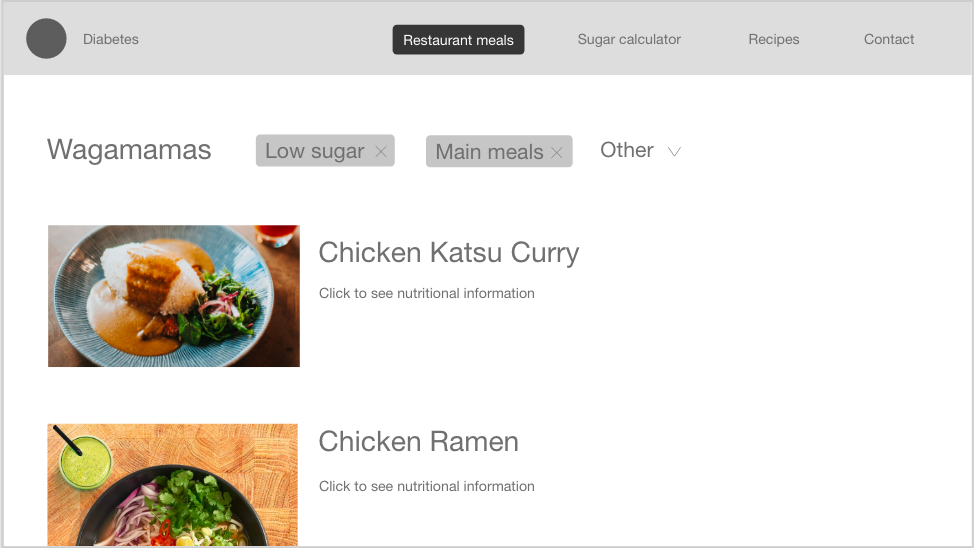The height and width of the screenshot is (548, 974).
Task: Open the Chicken Ramen photo
Action: tap(173, 485)
